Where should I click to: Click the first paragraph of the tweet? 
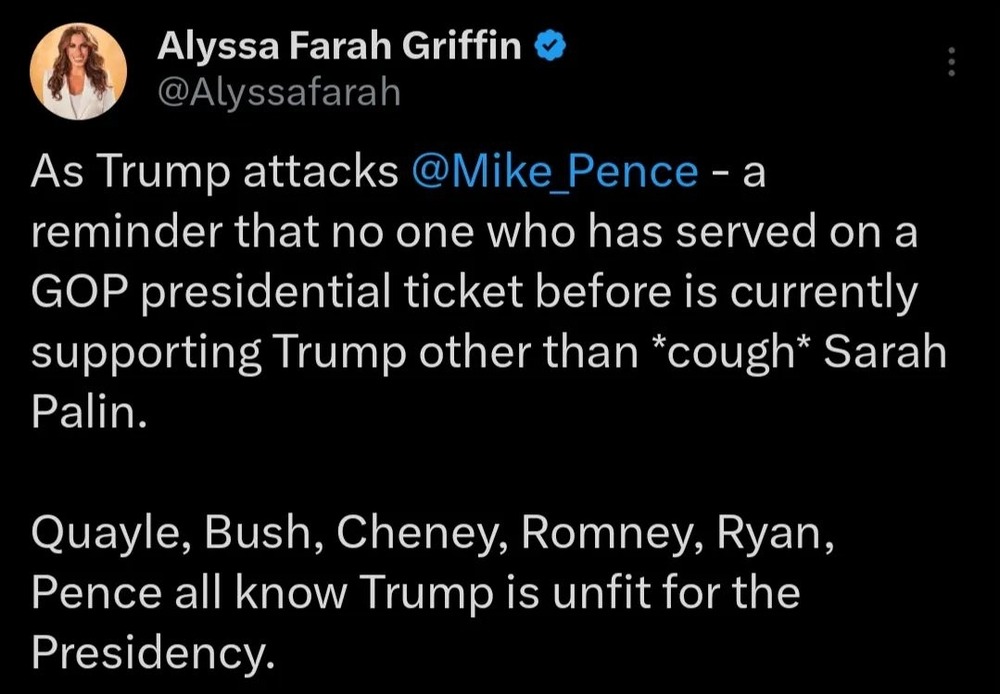[488, 292]
